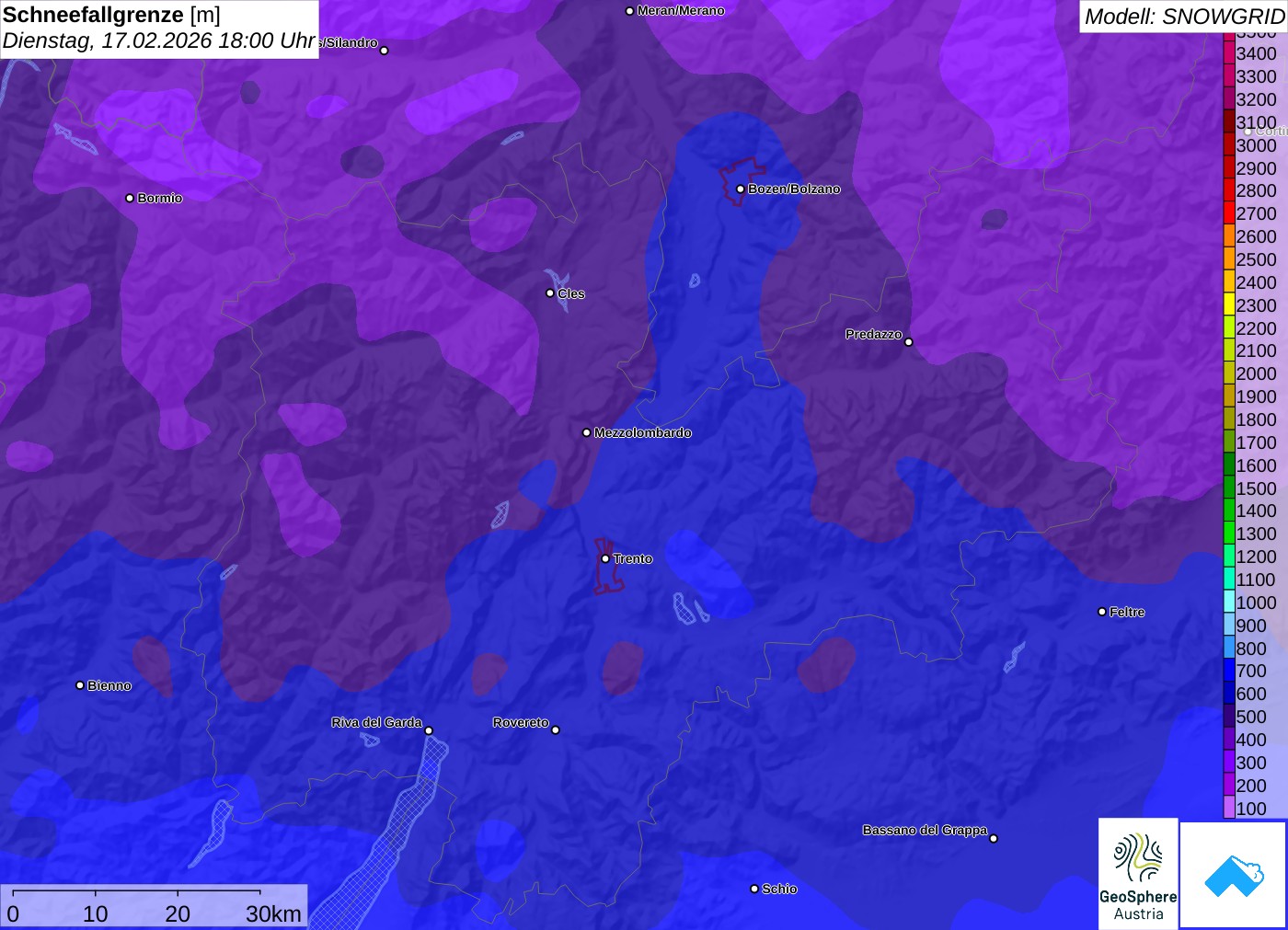Image resolution: width=1288 pixels, height=930 pixels.
Task: Click legend value '1200'
Action: pyautogui.click(x=1256, y=557)
